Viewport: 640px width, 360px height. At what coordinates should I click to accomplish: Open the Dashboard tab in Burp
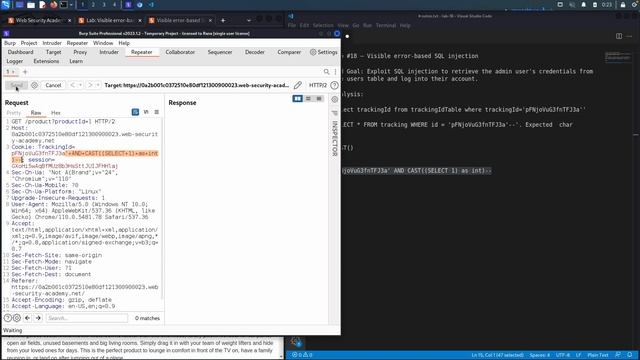(20, 52)
